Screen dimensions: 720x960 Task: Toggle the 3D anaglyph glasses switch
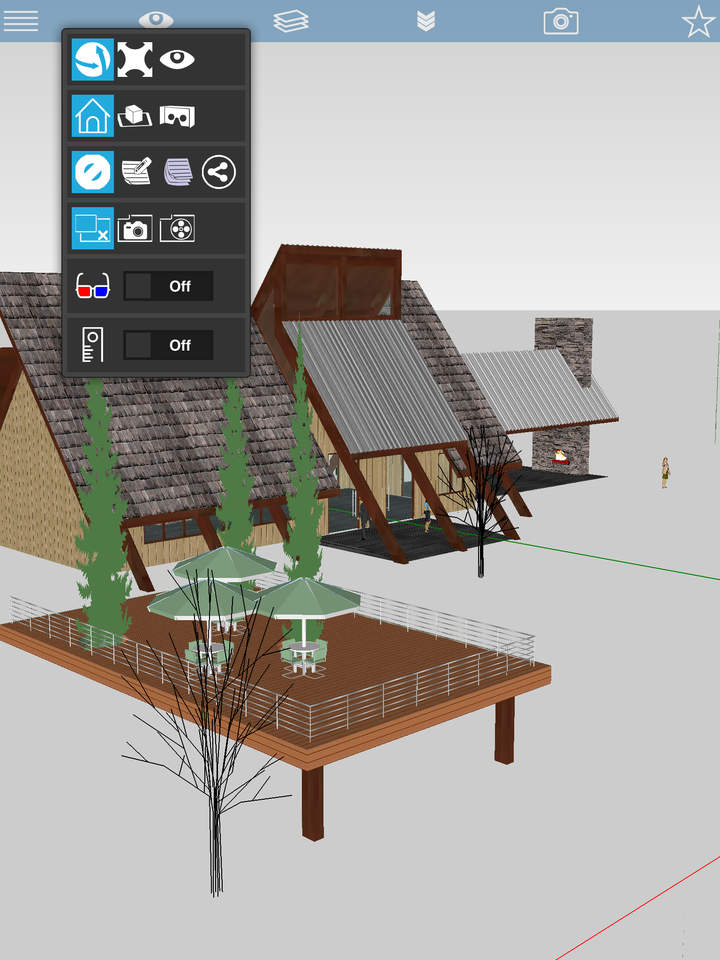click(x=168, y=286)
